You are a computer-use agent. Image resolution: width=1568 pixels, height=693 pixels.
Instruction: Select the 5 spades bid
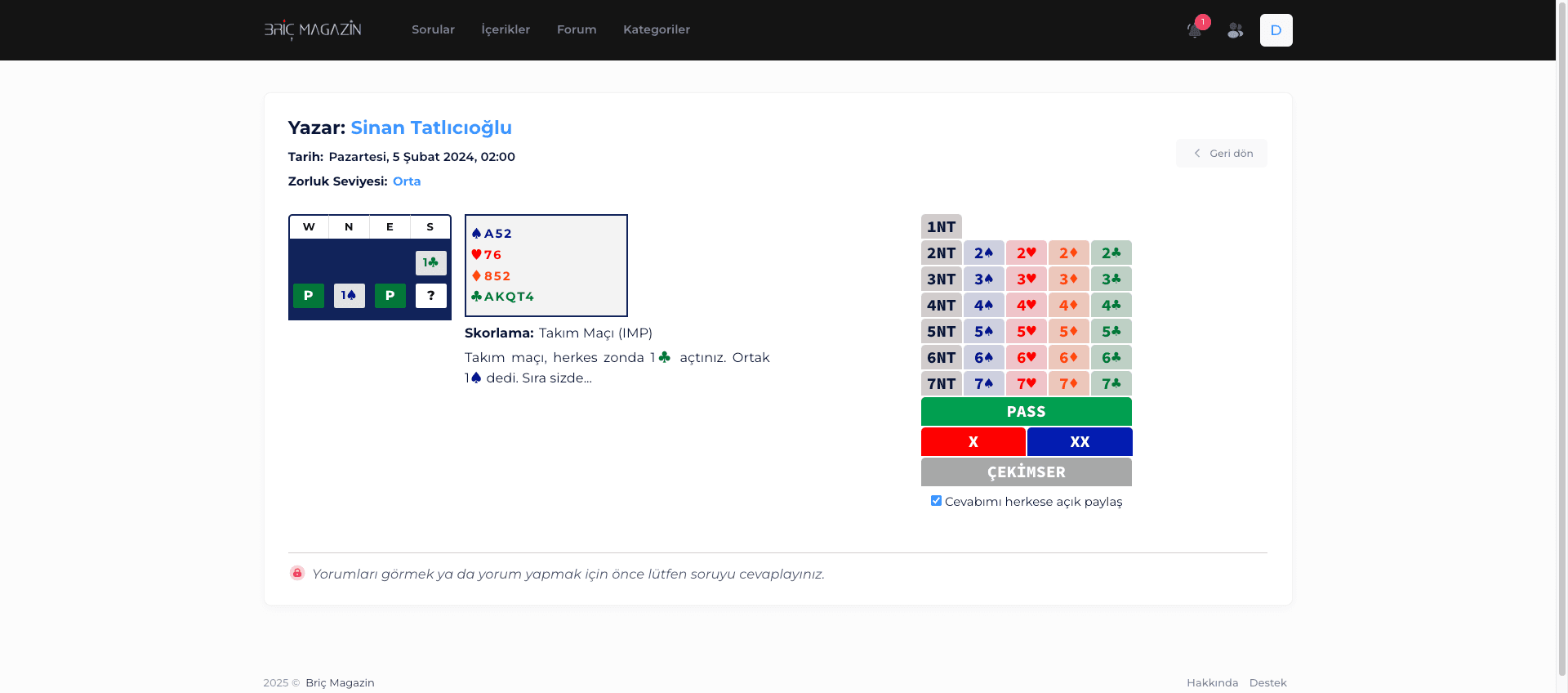pyautogui.click(x=984, y=331)
